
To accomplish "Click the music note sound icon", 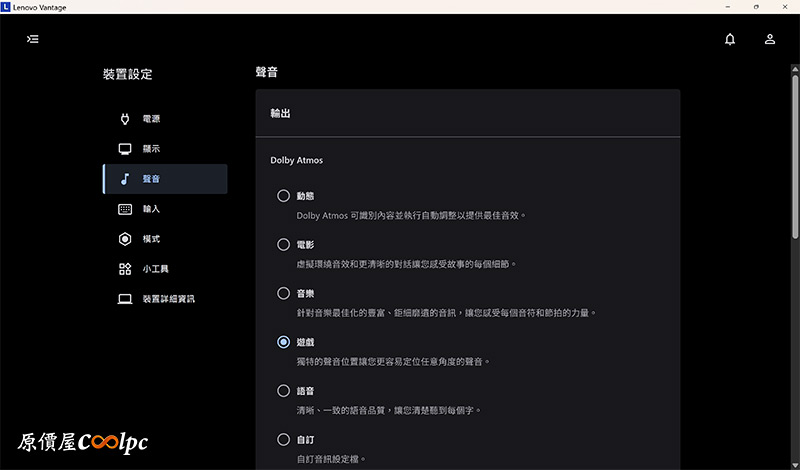I will pos(124,179).
